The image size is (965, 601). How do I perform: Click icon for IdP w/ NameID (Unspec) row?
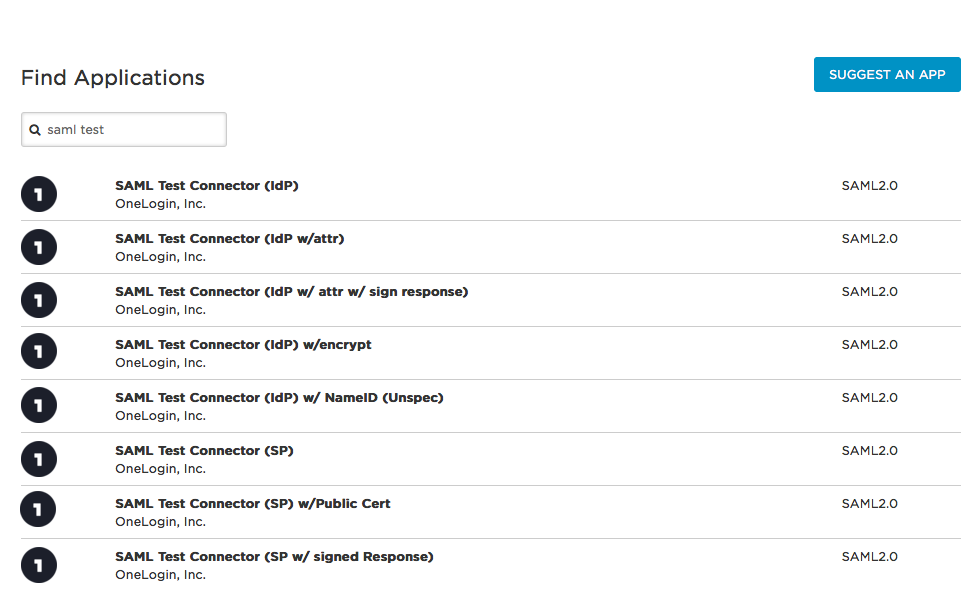point(39,405)
